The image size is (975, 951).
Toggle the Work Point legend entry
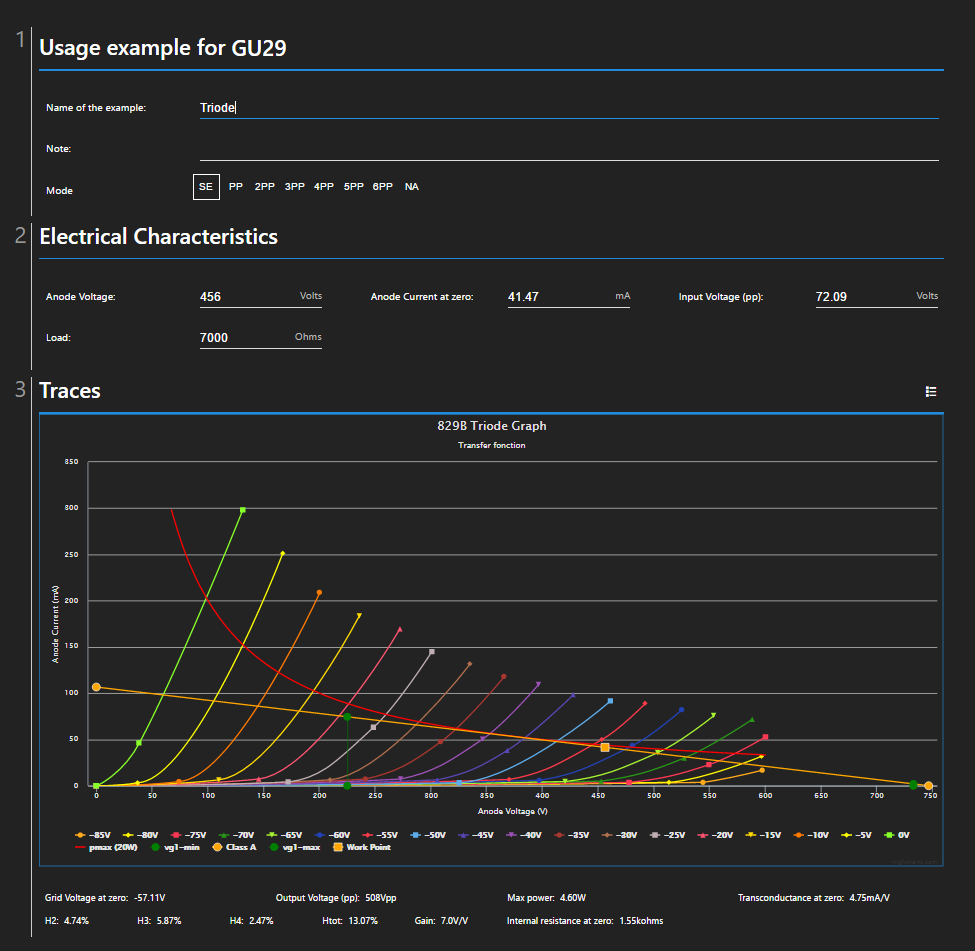(362, 847)
